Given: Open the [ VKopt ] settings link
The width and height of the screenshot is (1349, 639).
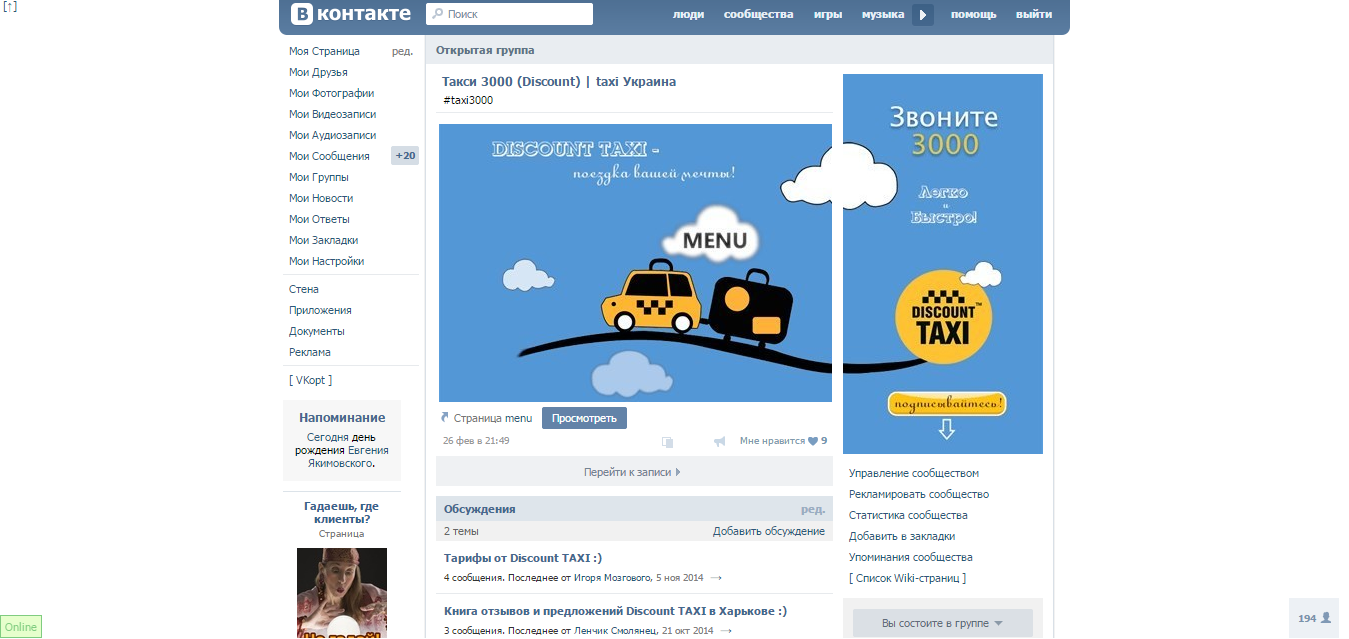Looking at the screenshot, I should tap(310, 380).
